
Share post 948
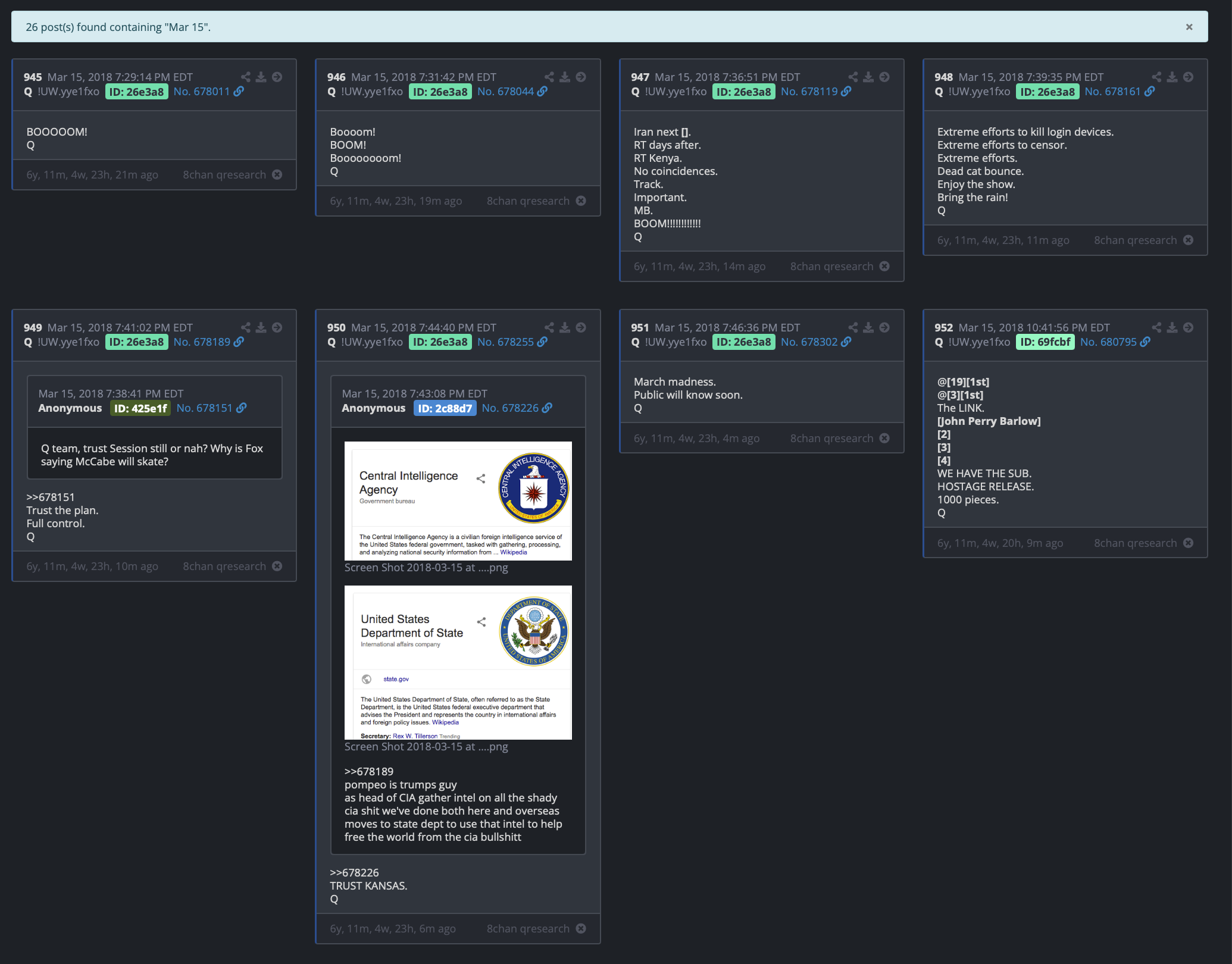coord(1156,77)
